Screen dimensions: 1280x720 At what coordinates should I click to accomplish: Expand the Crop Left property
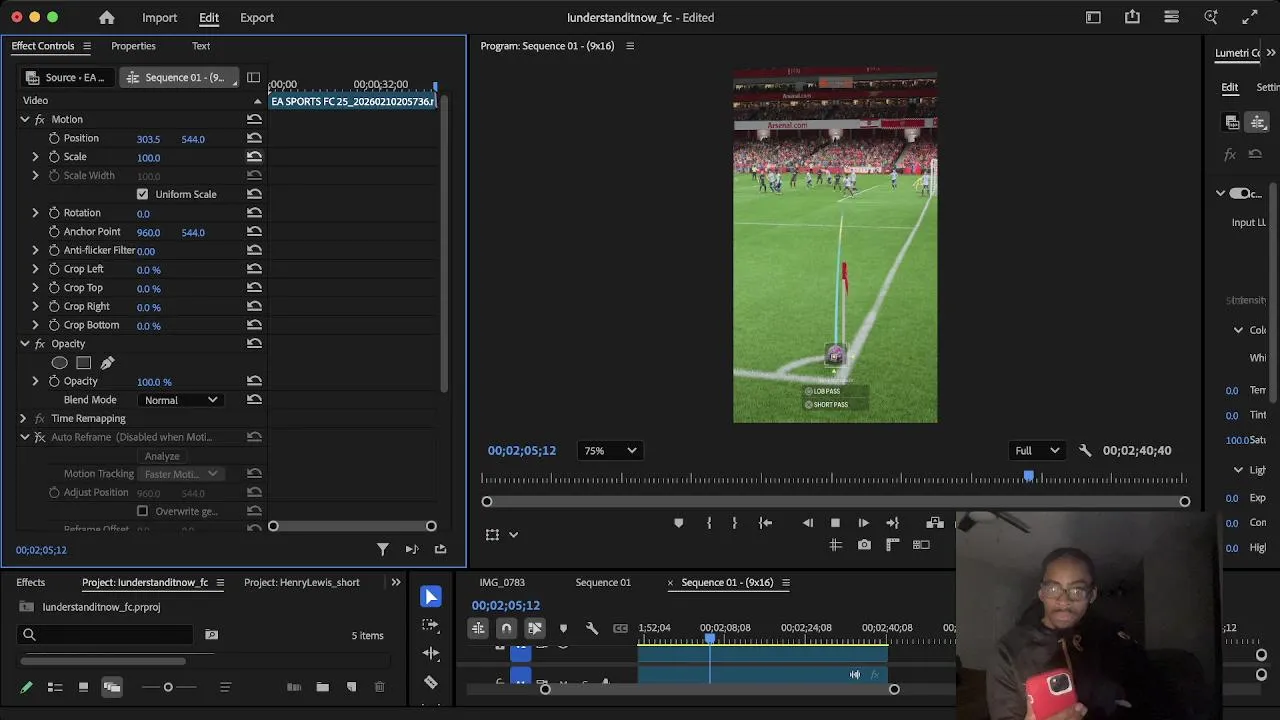tap(35, 269)
